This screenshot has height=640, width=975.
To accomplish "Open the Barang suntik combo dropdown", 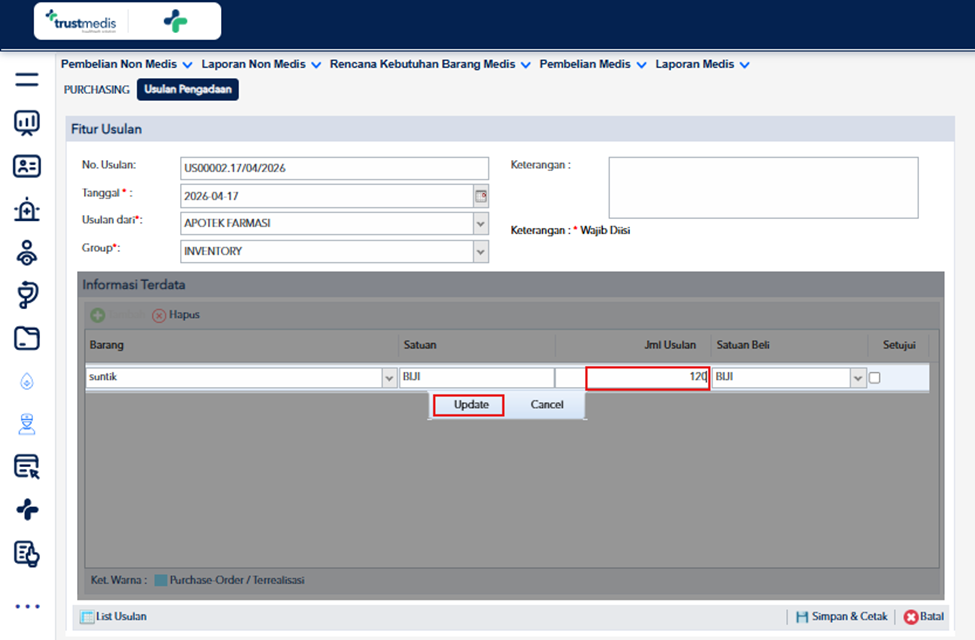I will tap(389, 378).
